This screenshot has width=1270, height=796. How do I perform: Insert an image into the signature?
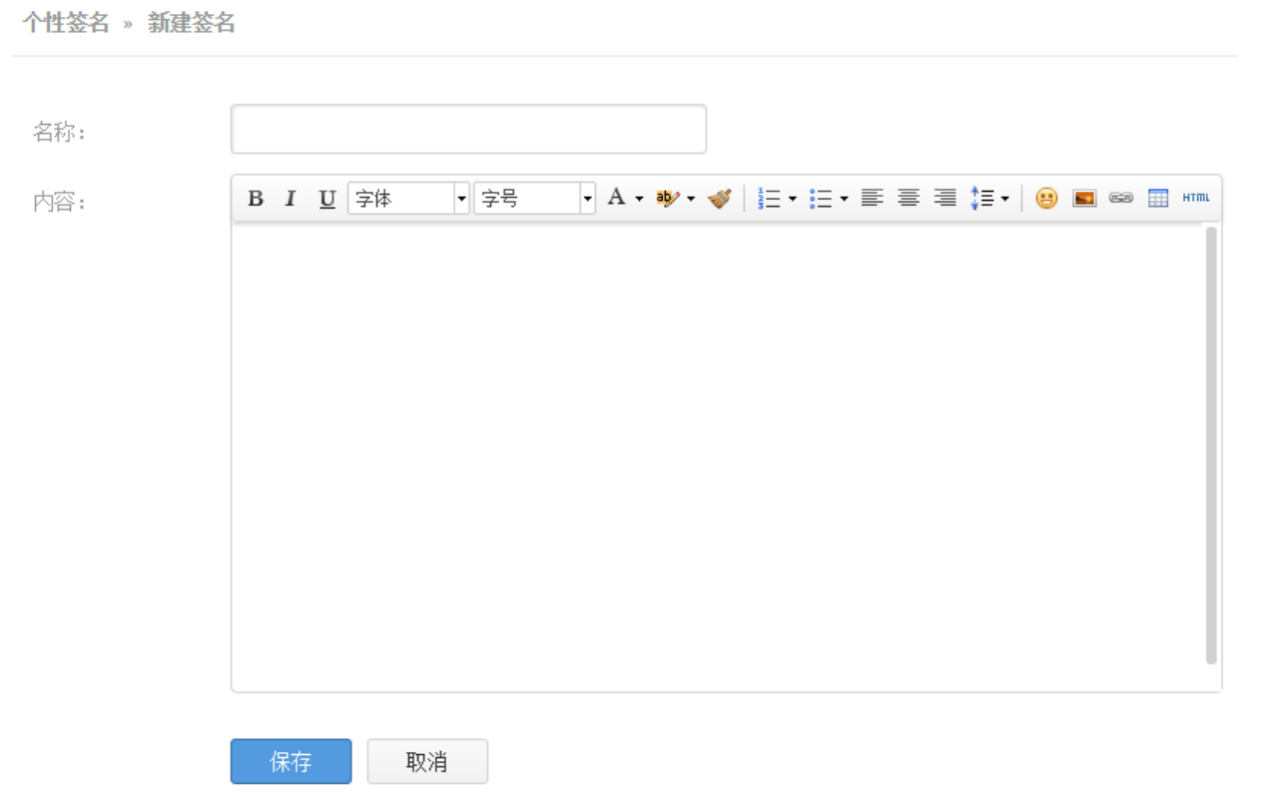(1084, 198)
